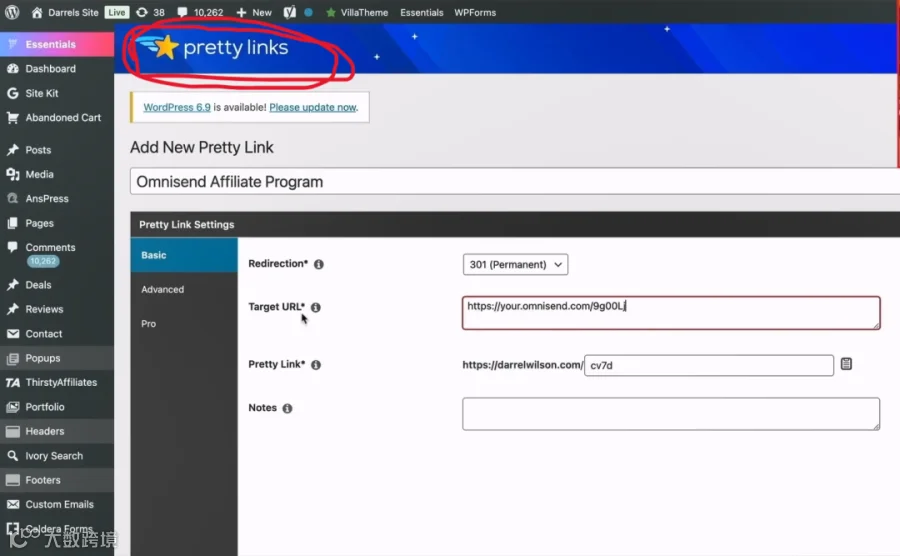The image size is (900, 556).
Task: Open Essentials in the top admin bar
Action: 421,12
